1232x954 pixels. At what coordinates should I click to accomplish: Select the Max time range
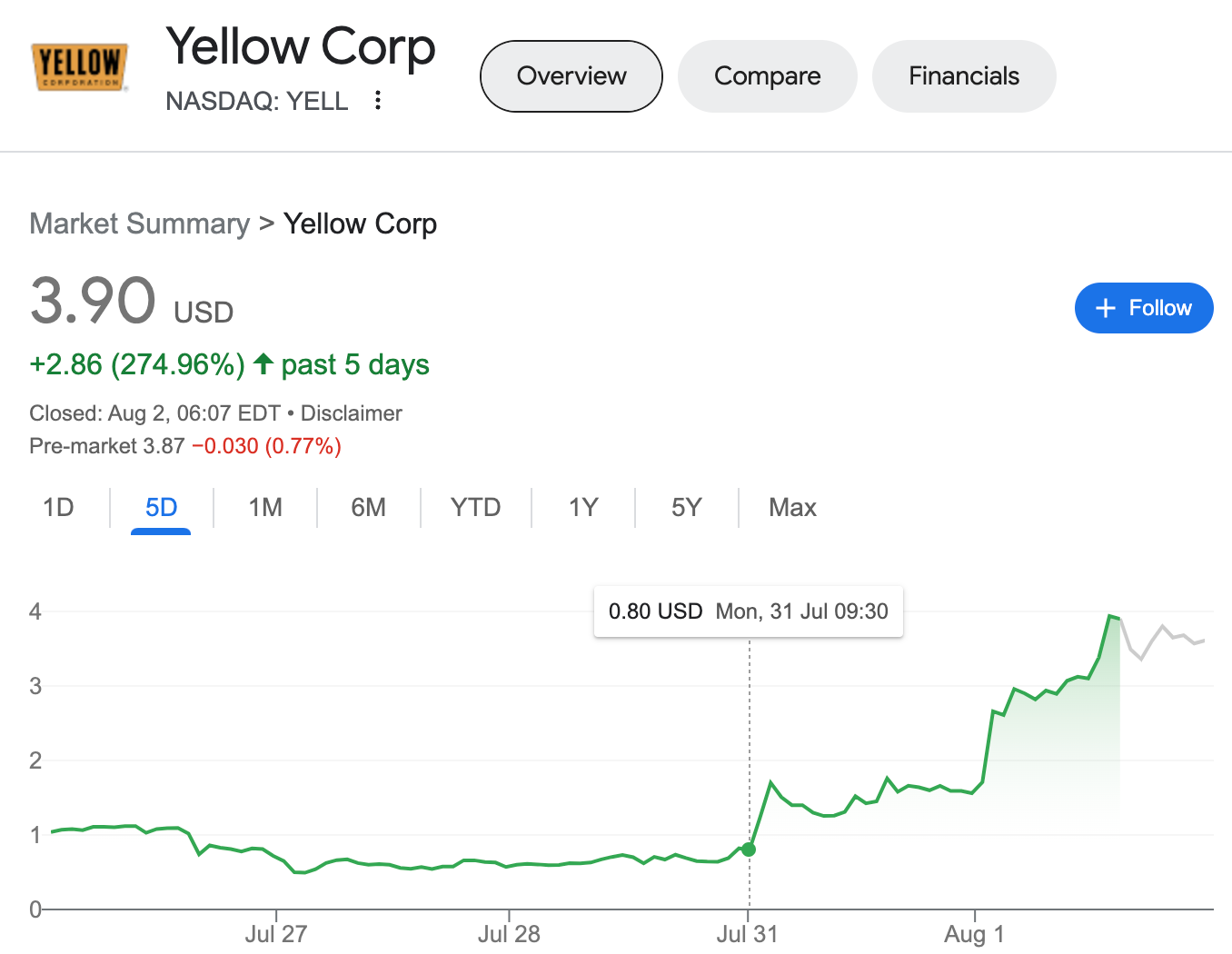[792, 507]
